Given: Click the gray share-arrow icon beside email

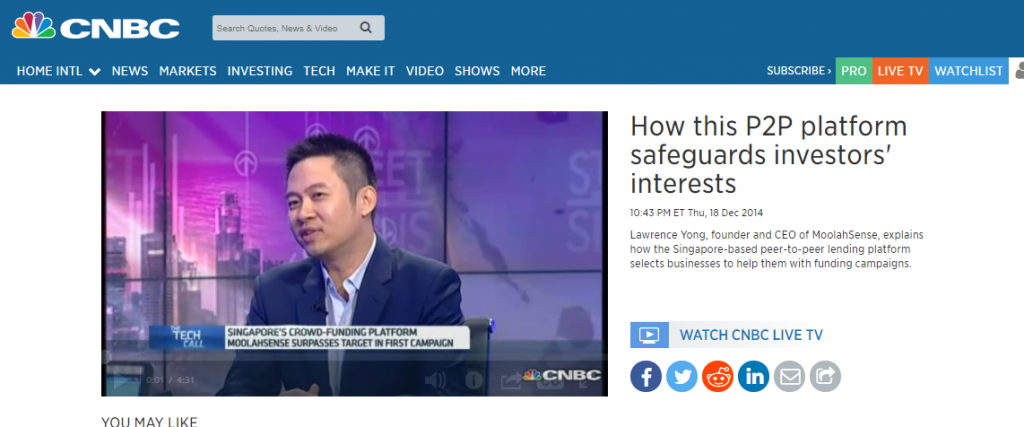Looking at the screenshot, I should (x=825, y=376).
